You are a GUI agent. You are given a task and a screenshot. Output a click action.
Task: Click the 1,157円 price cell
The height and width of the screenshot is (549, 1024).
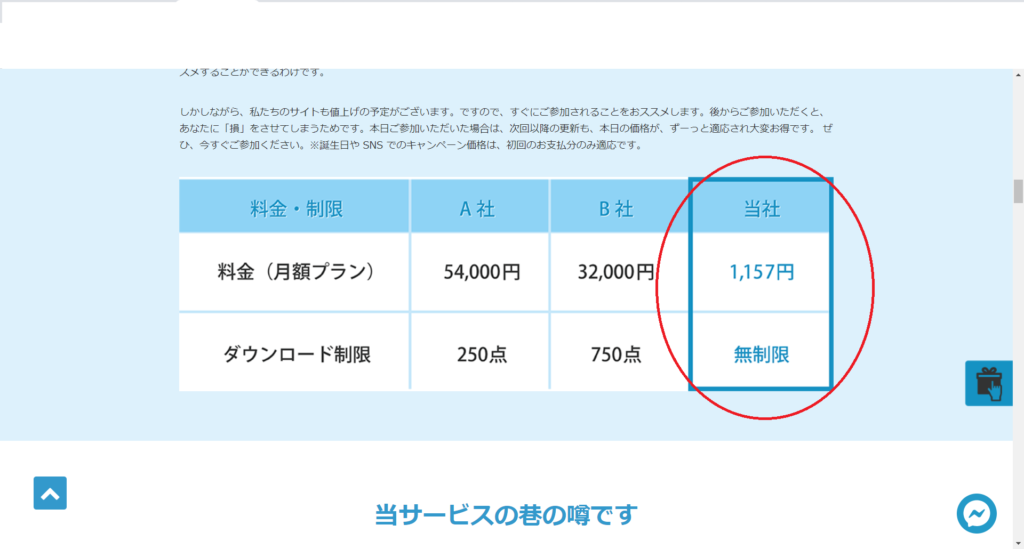point(761,272)
